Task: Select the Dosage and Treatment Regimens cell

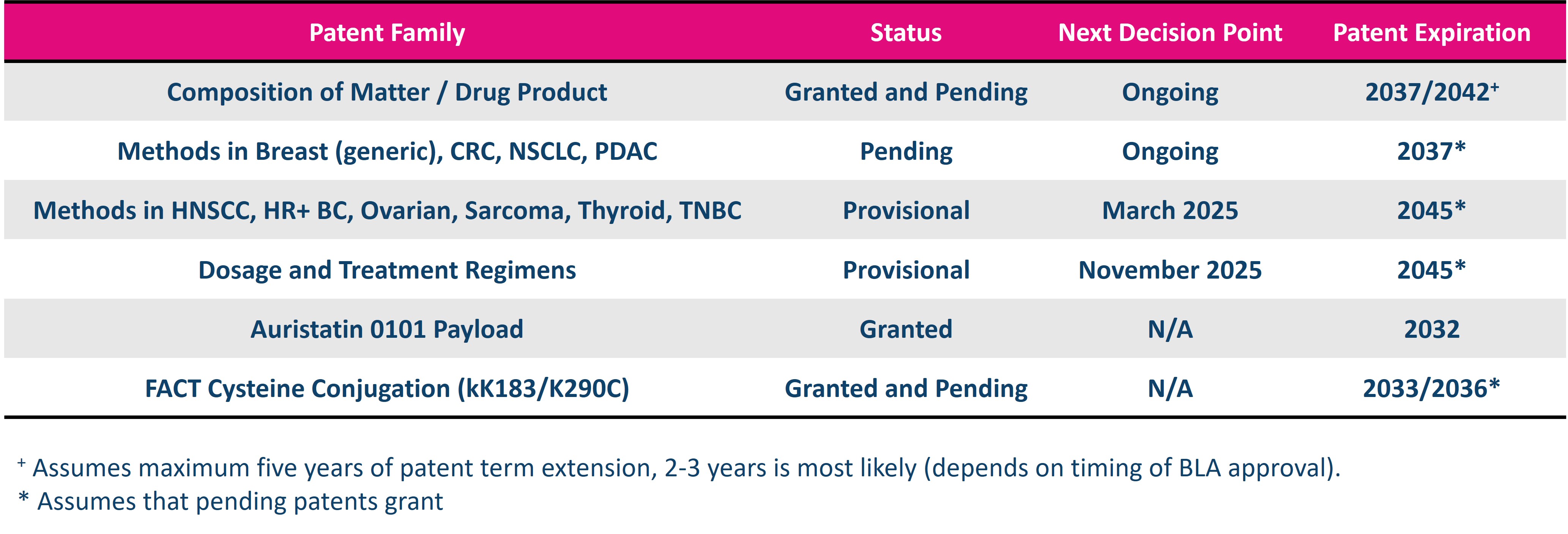Action: (x=386, y=270)
